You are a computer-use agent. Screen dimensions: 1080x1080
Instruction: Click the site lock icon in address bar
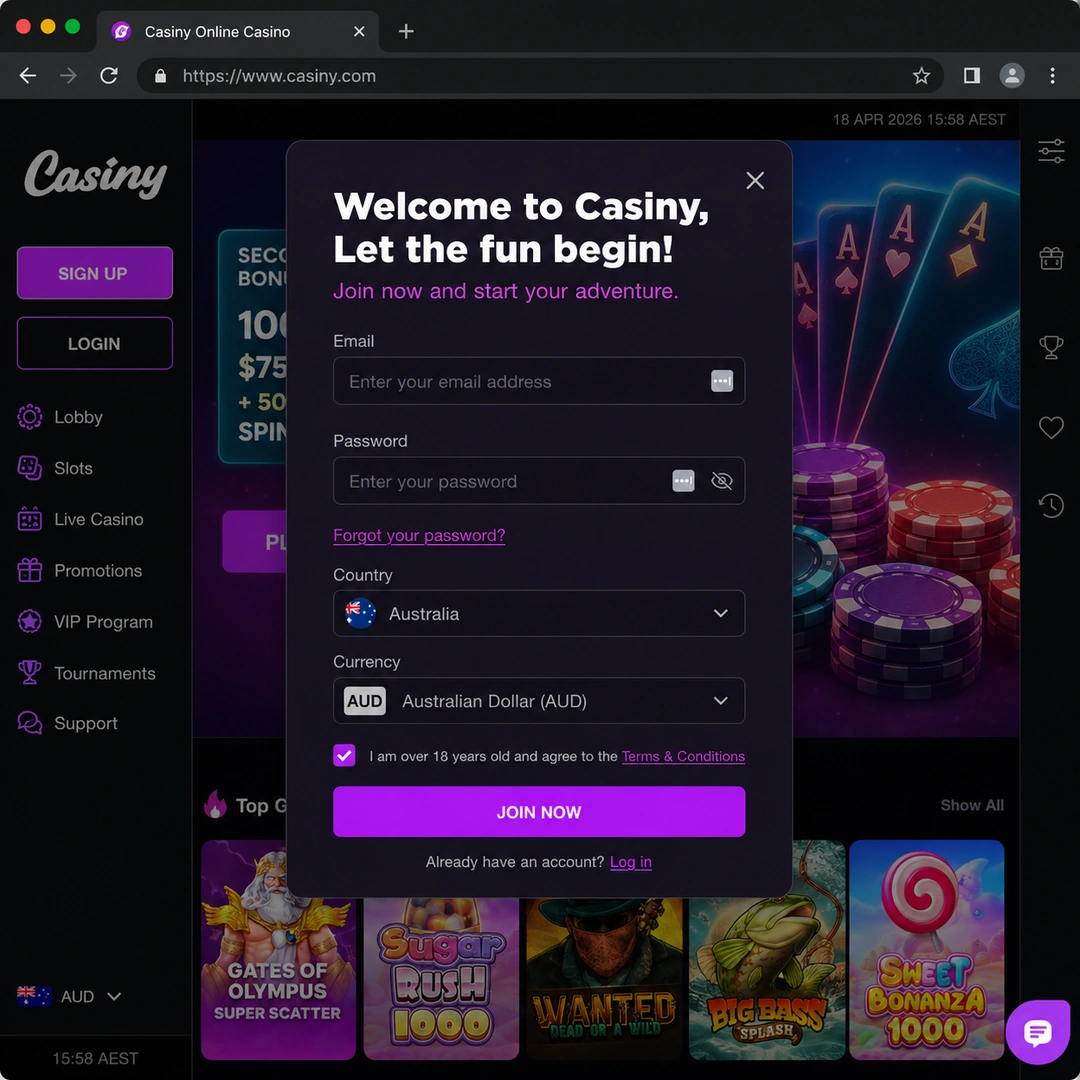point(160,76)
